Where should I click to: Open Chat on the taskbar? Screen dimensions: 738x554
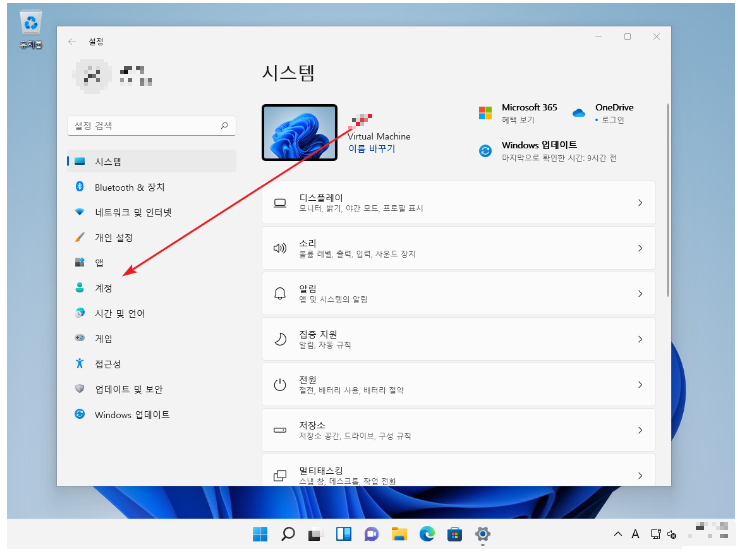(371, 534)
